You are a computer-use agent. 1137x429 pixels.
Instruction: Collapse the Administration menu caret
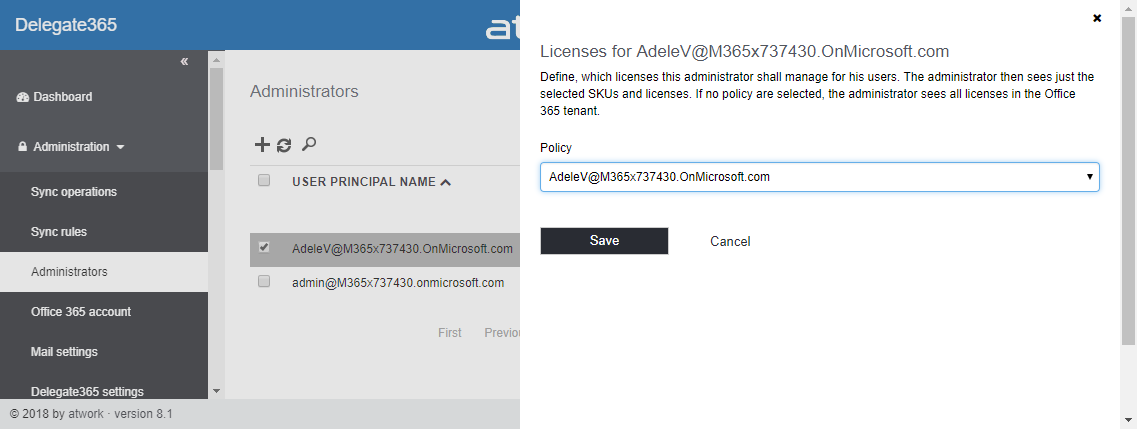pyautogui.click(x=121, y=147)
